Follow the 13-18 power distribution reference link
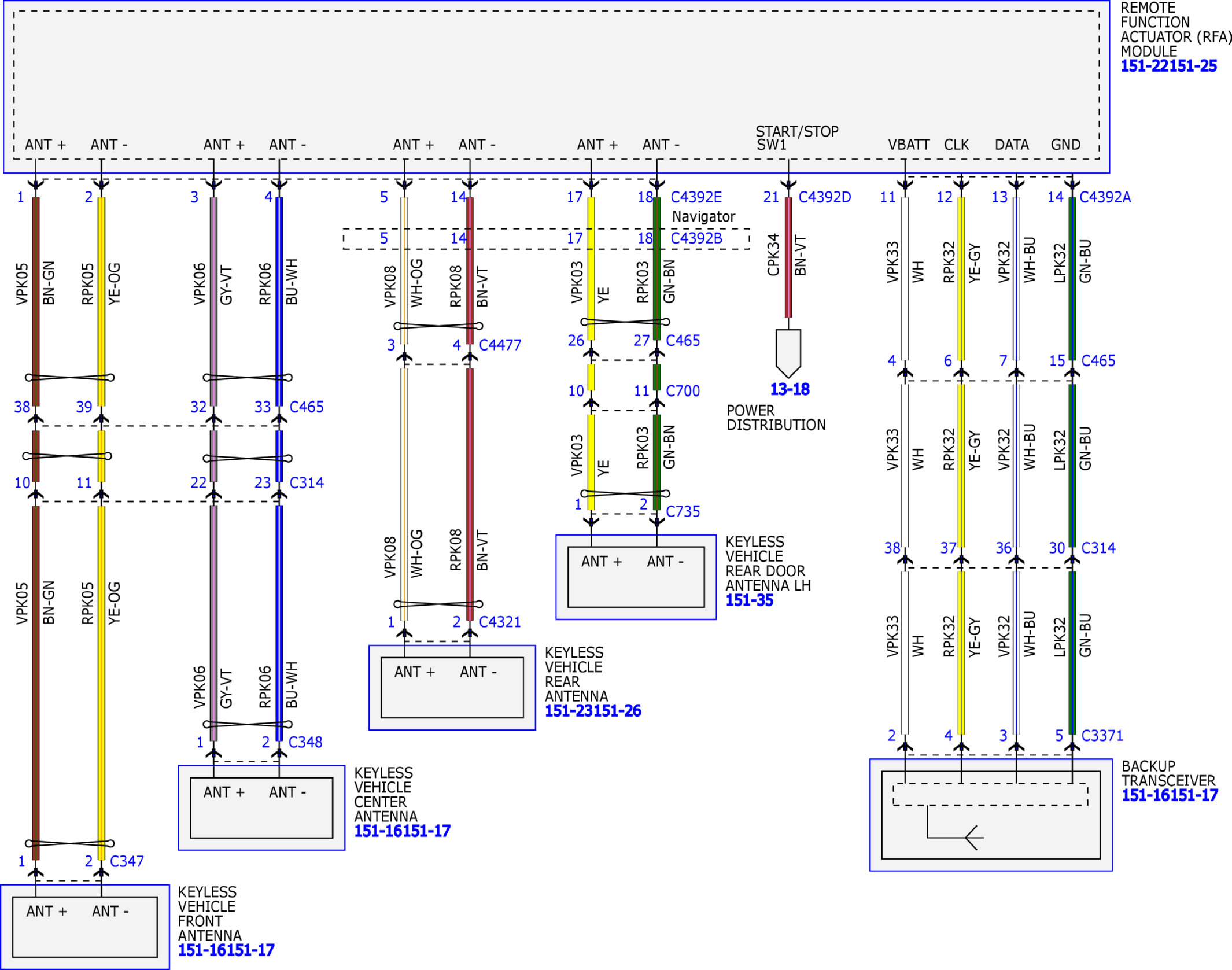Screen dimensions: 1232x970 pyautogui.click(x=790, y=389)
